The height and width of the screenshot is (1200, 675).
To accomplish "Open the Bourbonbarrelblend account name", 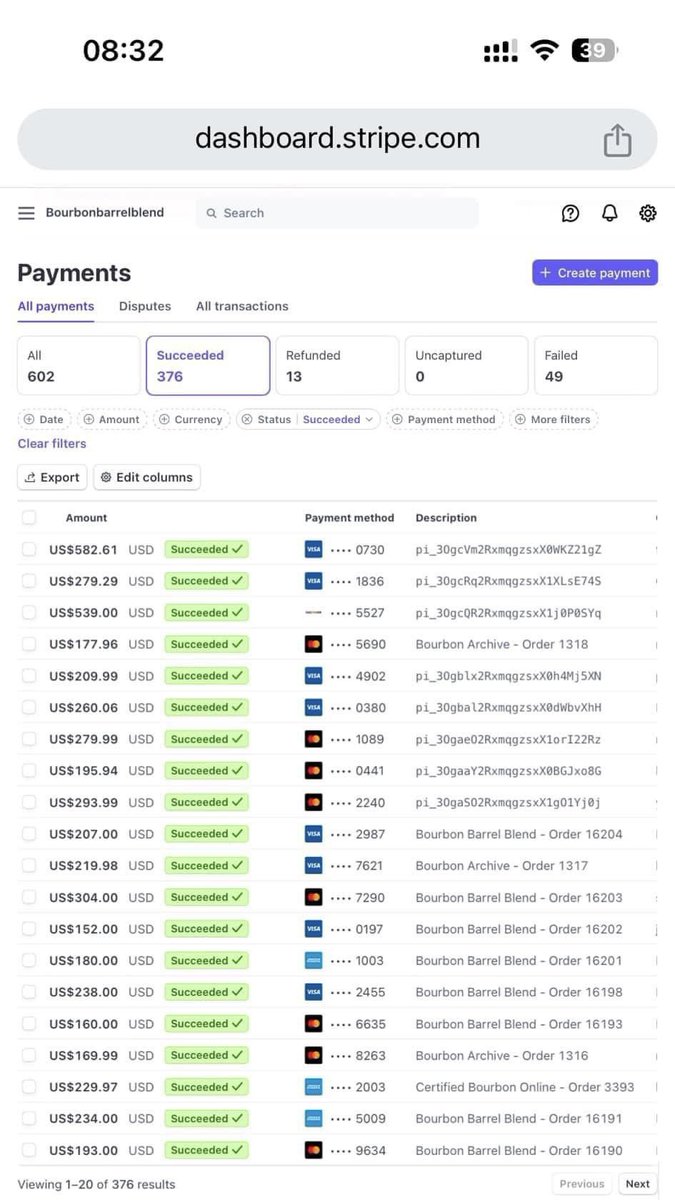I will point(105,213).
